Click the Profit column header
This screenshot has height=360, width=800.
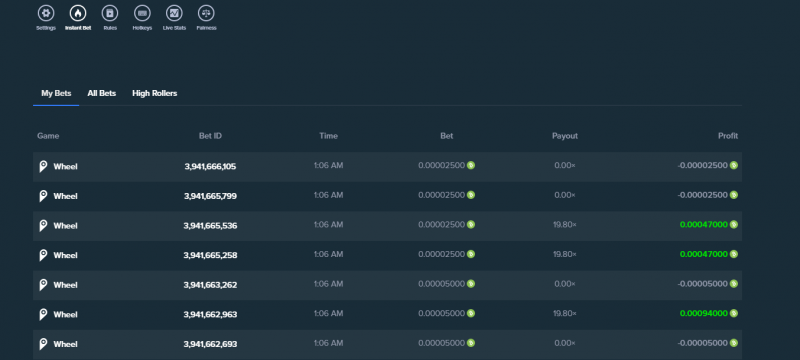728,136
